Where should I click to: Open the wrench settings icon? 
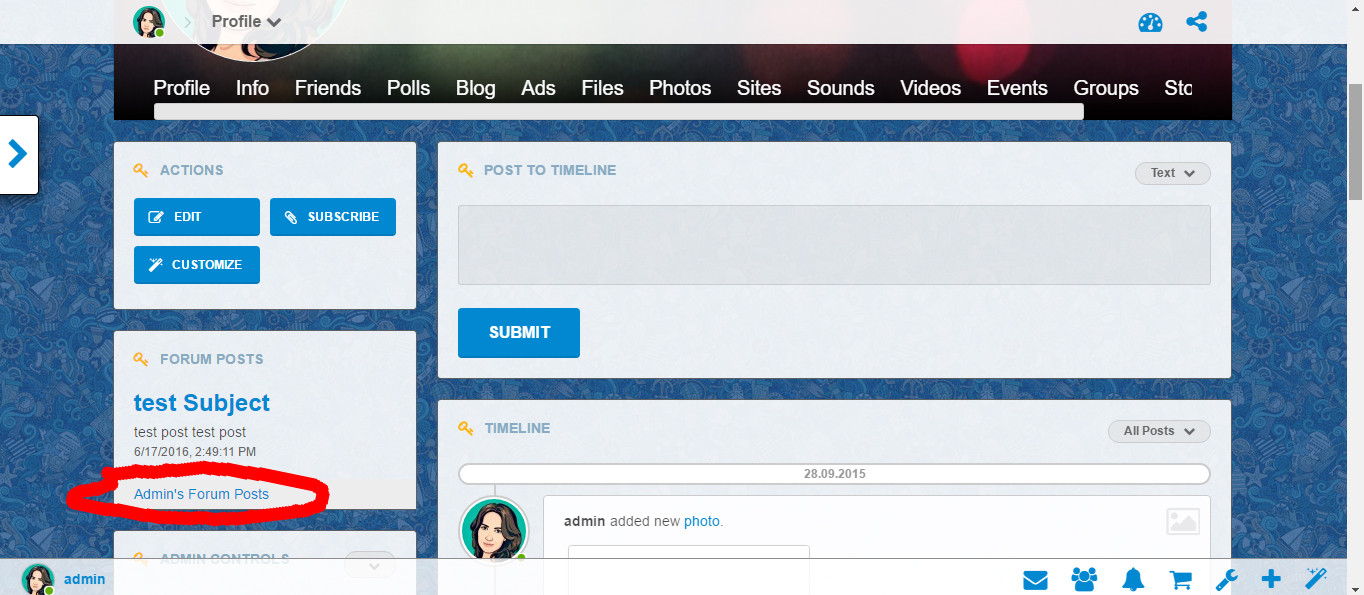click(1227, 579)
